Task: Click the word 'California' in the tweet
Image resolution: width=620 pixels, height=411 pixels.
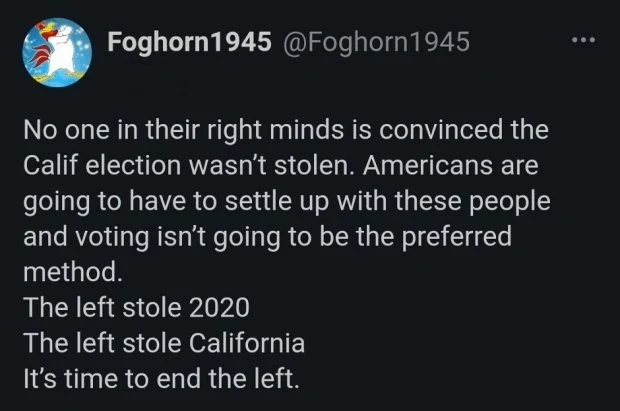Action: point(247,343)
